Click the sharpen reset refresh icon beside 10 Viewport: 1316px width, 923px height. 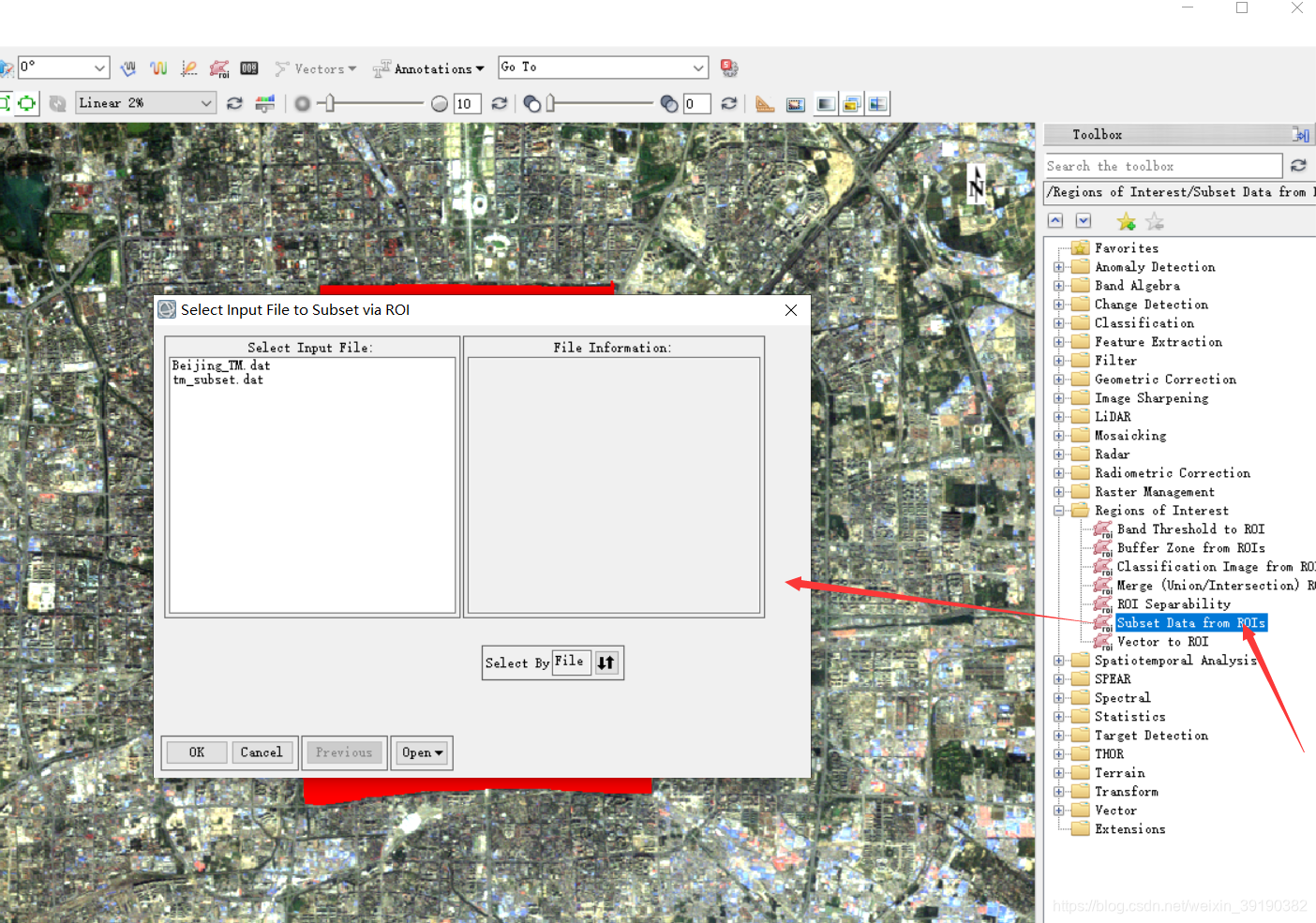coord(500,103)
